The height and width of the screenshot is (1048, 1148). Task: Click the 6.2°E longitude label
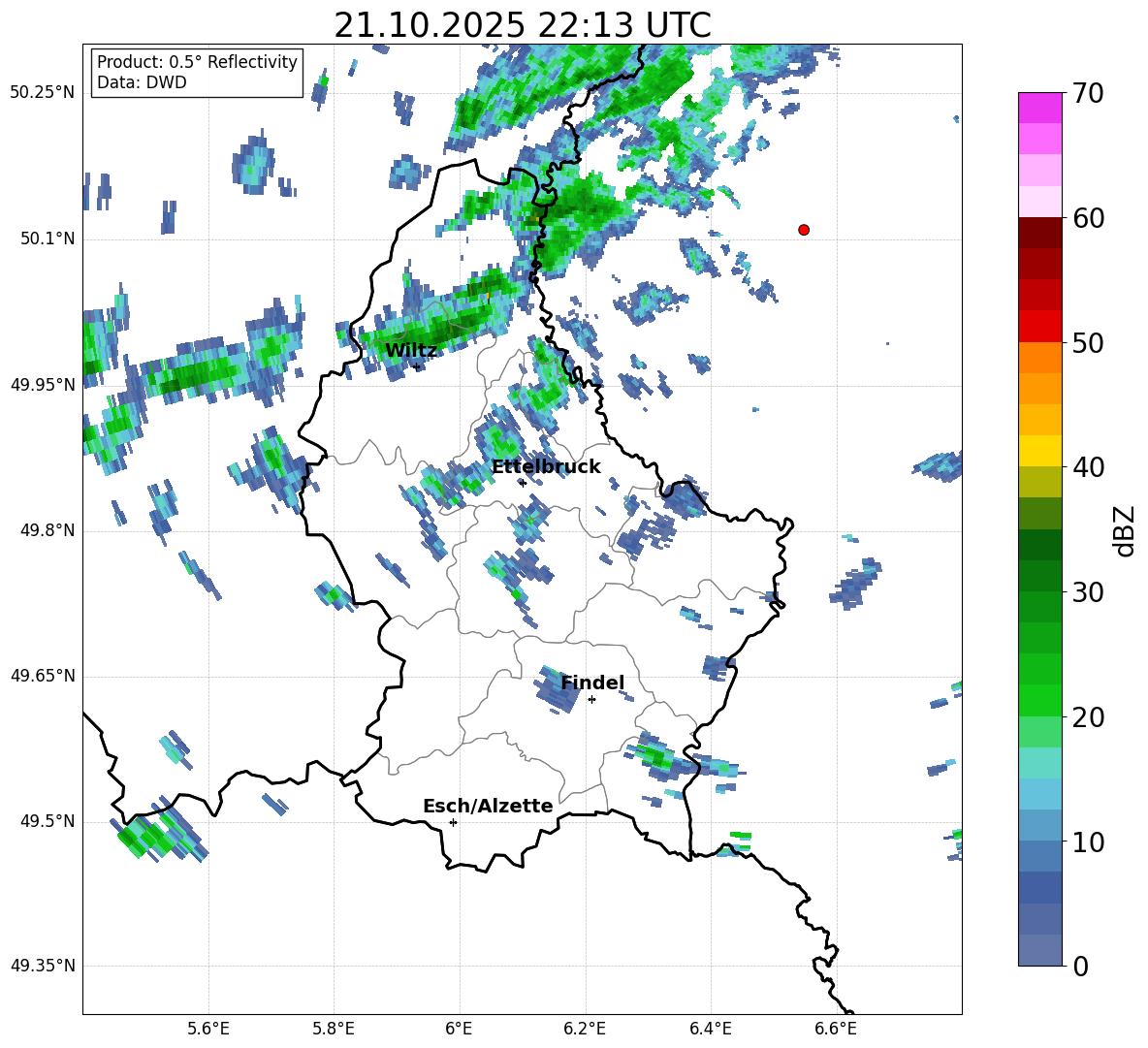click(585, 1029)
